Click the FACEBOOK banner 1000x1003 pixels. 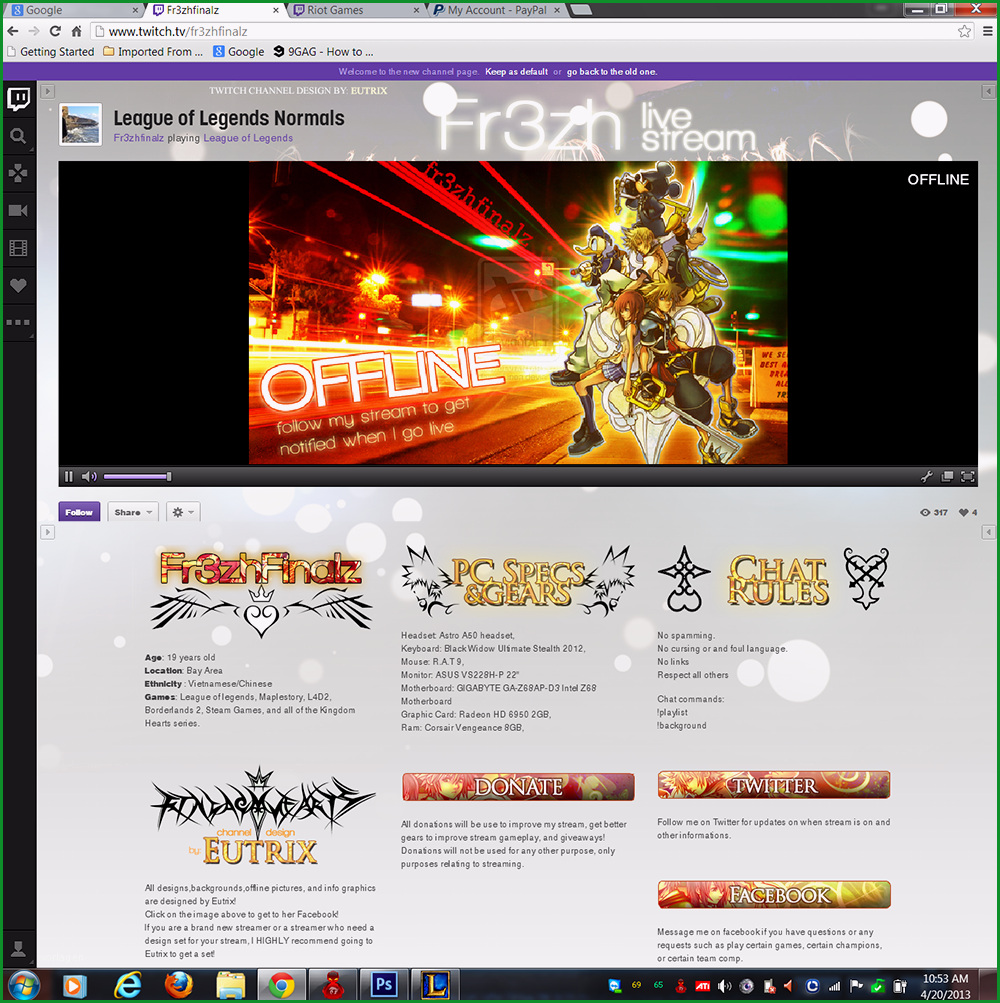coord(774,894)
